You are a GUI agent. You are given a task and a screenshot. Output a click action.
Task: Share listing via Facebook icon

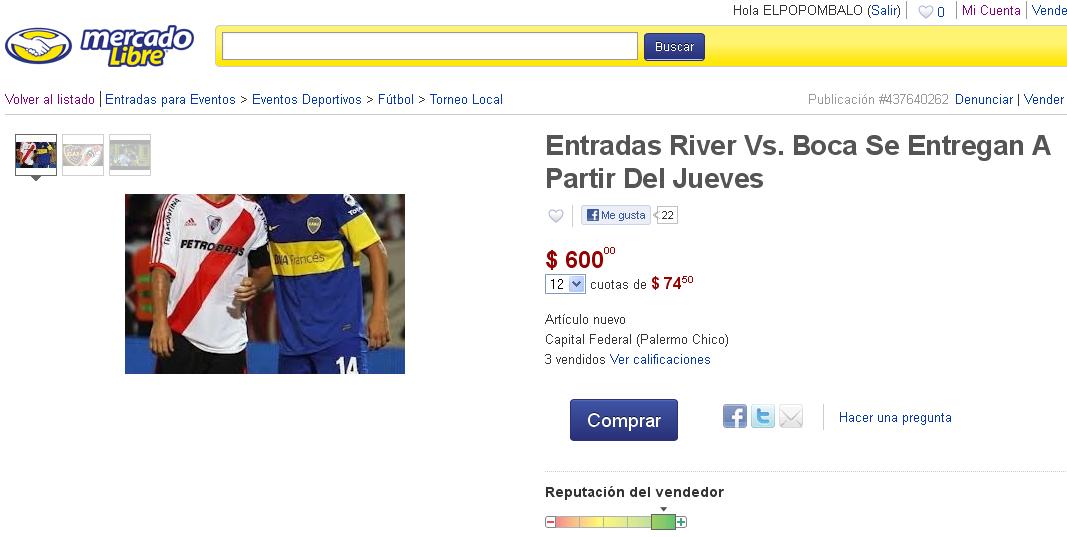(x=734, y=416)
